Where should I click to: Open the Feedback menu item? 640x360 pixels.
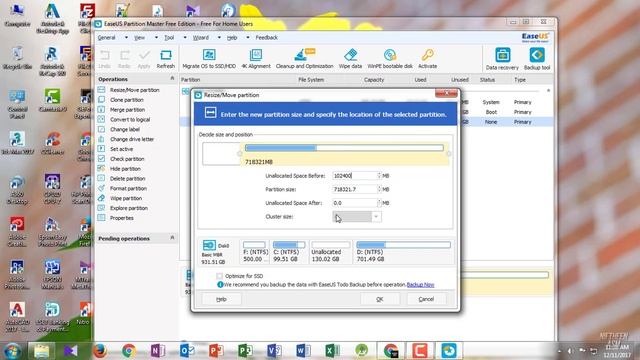pyautogui.click(x=267, y=38)
